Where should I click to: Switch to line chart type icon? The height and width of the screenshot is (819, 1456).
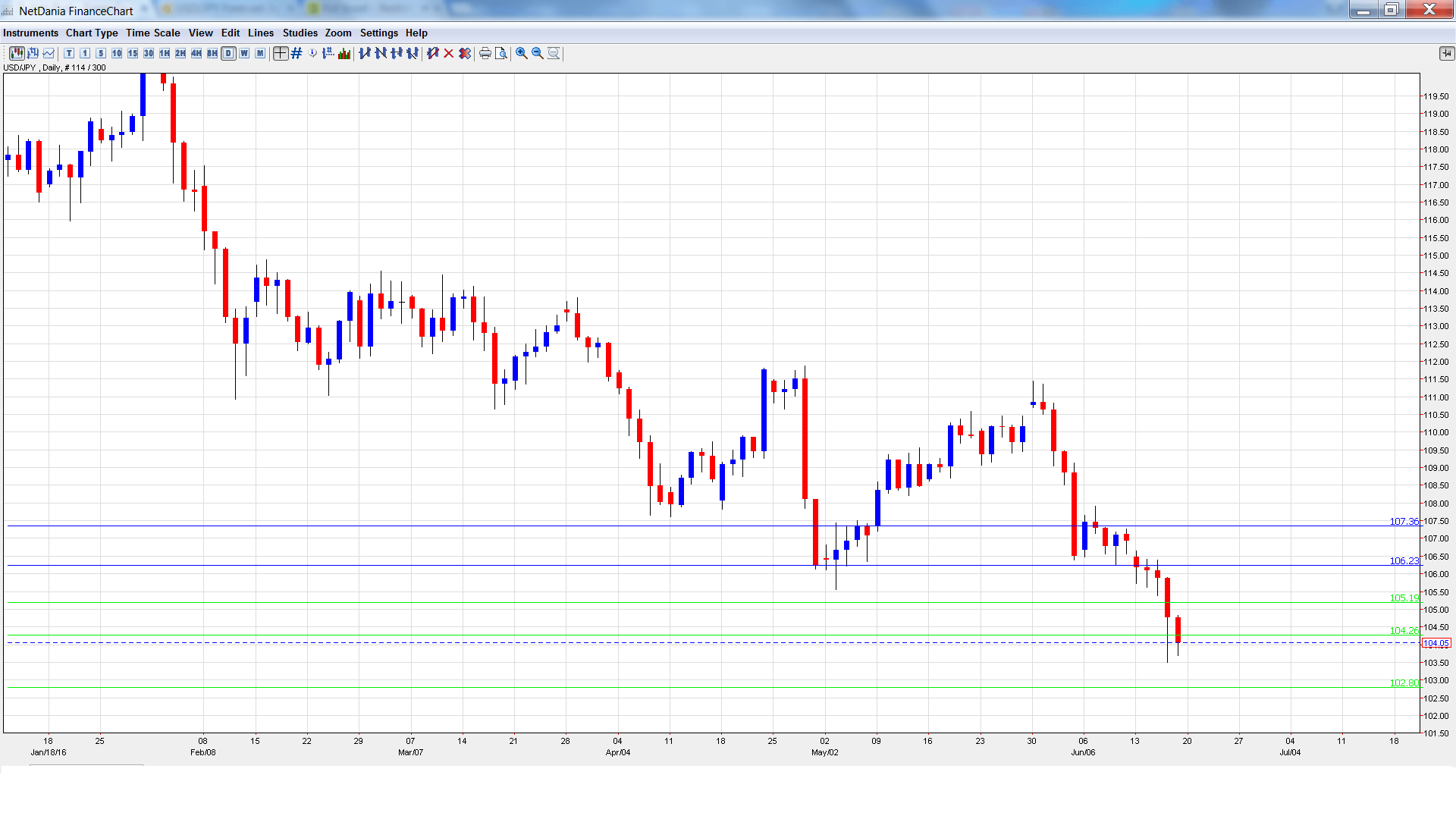49,53
